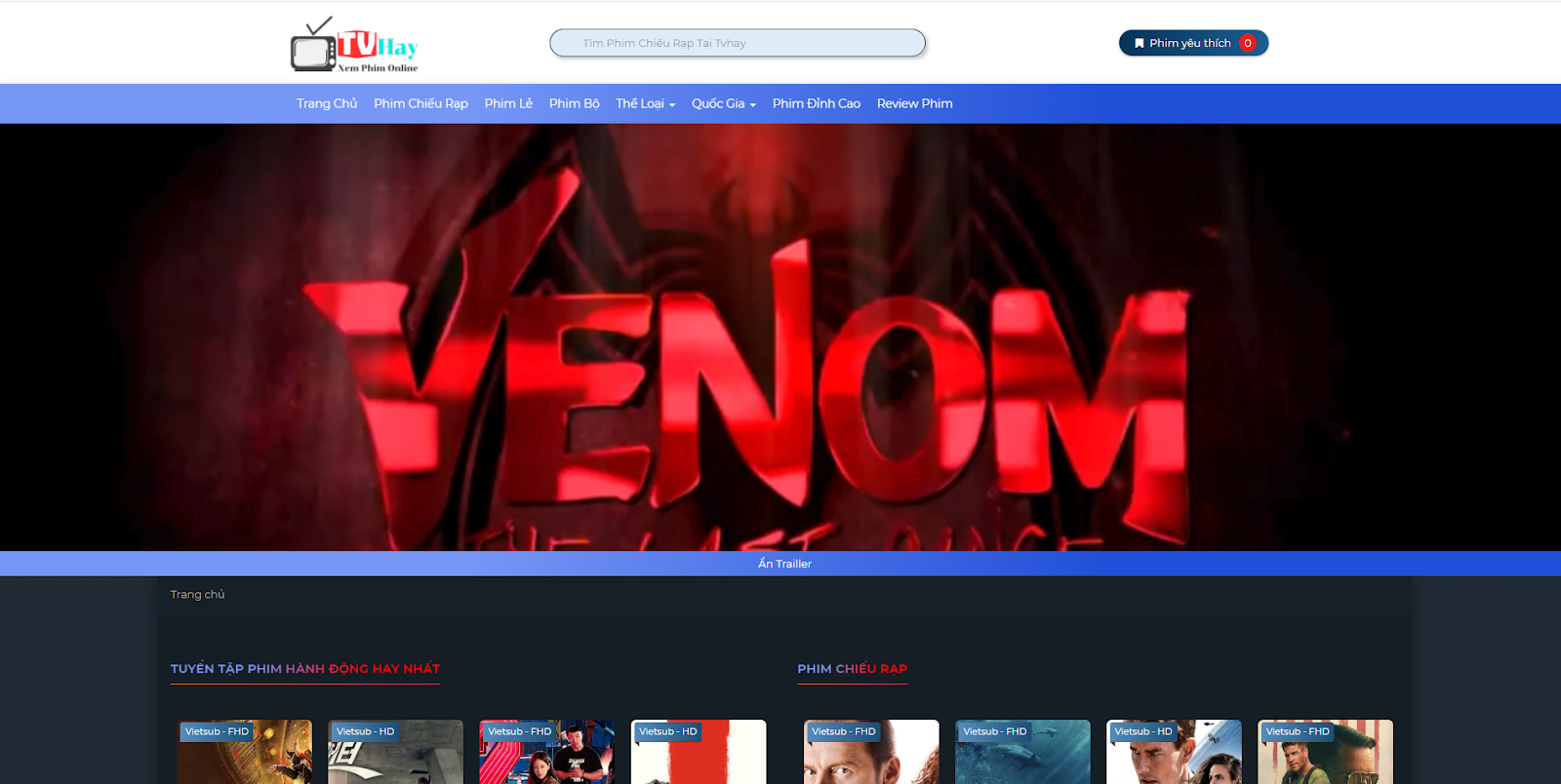Open the Review Phim page

914,103
